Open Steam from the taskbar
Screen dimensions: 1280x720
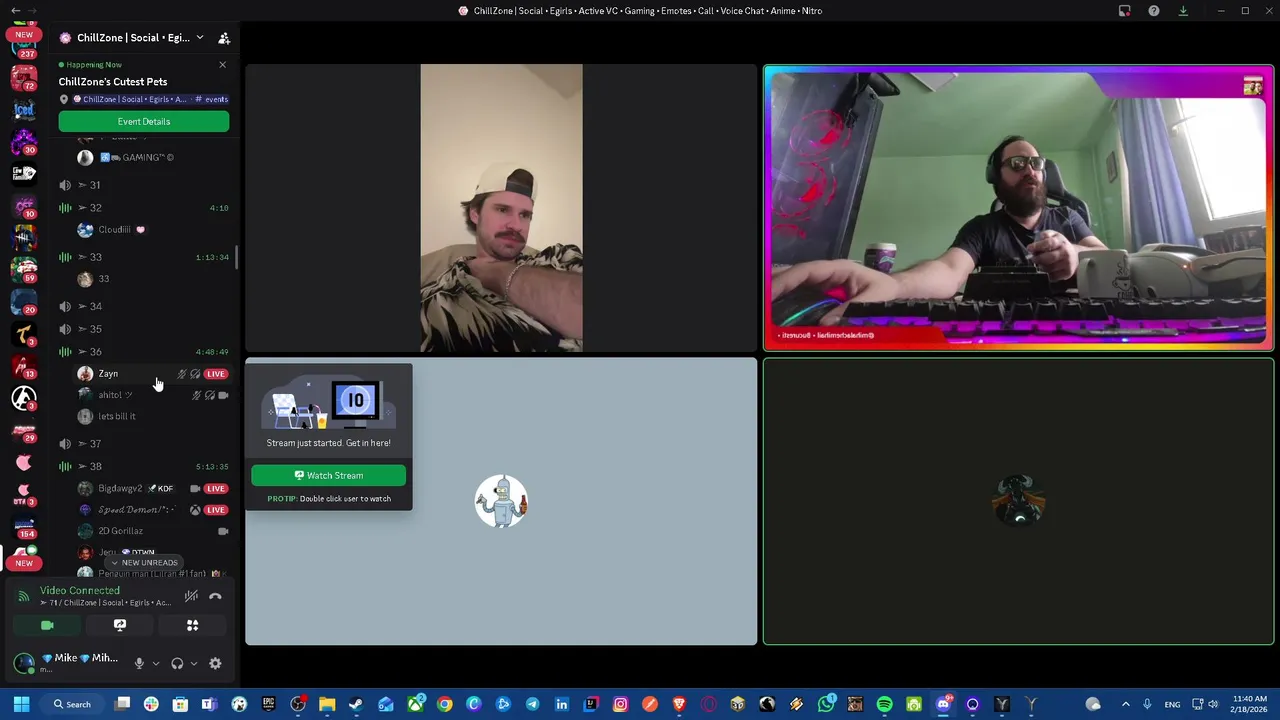point(356,704)
